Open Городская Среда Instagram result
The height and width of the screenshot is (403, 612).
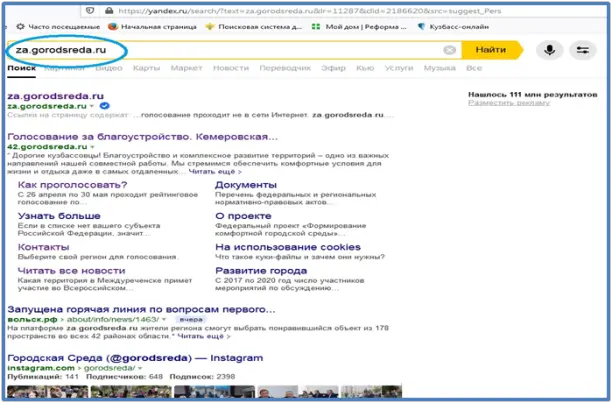coord(135,358)
